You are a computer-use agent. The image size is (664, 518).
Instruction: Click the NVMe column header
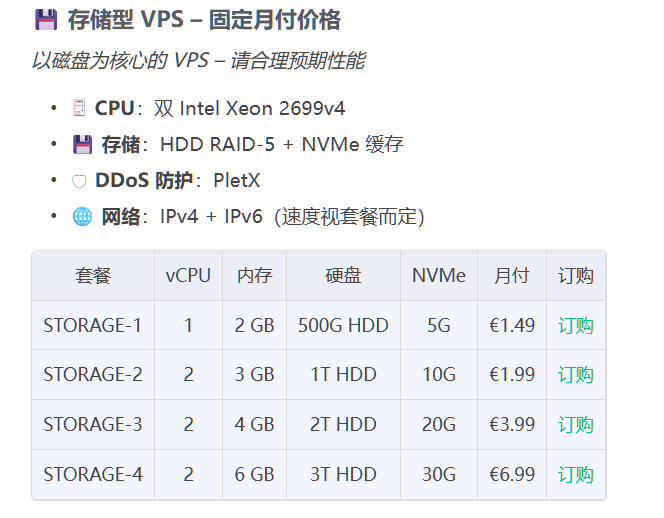(x=439, y=276)
